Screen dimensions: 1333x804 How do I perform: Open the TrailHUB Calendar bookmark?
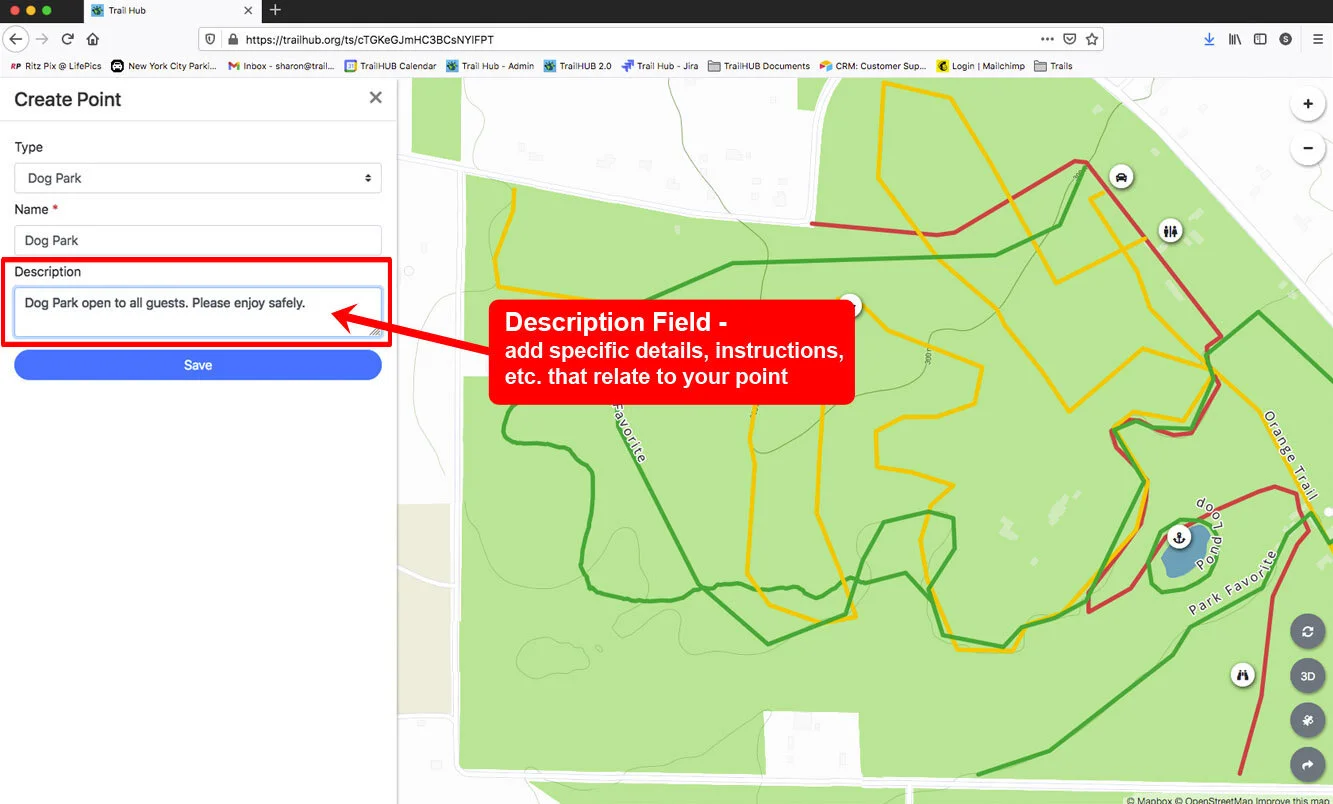(390, 66)
